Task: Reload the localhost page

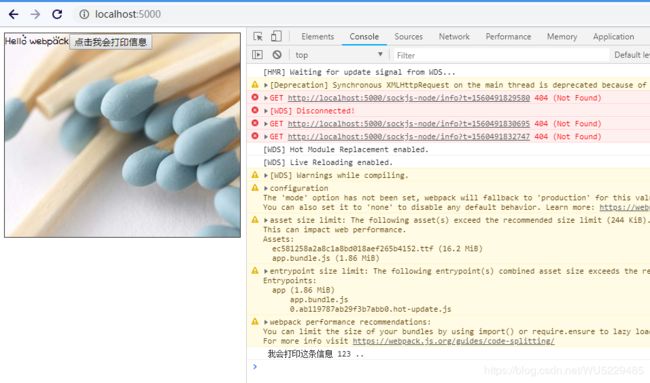Action: [x=57, y=15]
